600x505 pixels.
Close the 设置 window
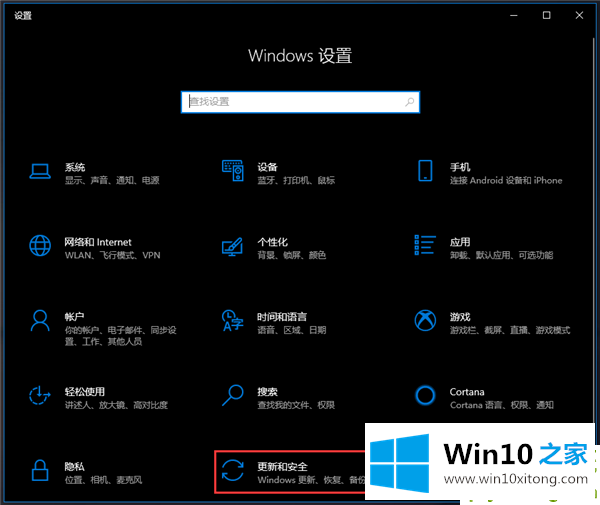[579, 15]
